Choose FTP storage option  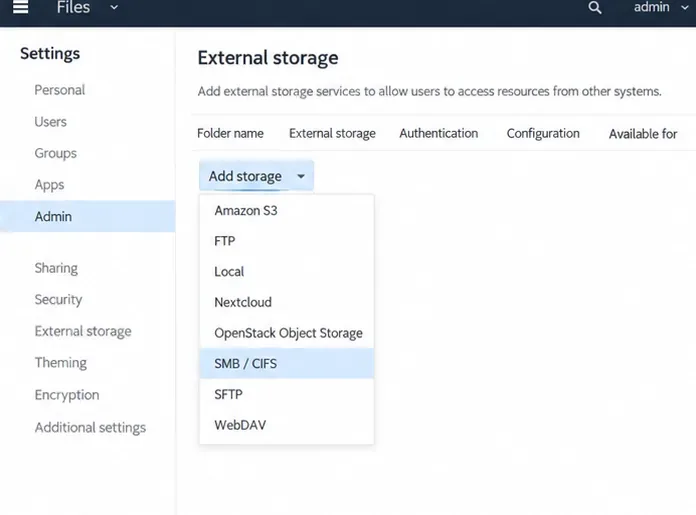(x=287, y=241)
